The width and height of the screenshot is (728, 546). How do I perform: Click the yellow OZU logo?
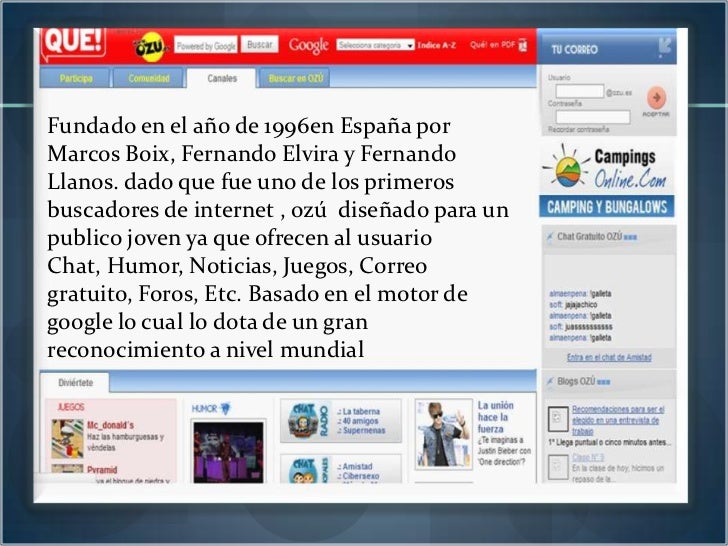150,47
